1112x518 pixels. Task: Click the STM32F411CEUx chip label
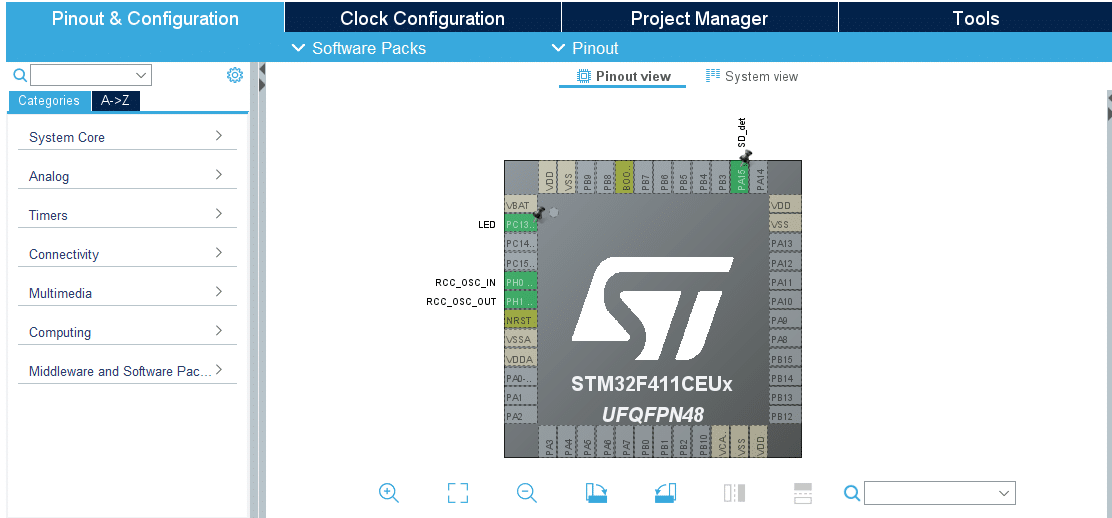tap(652, 385)
